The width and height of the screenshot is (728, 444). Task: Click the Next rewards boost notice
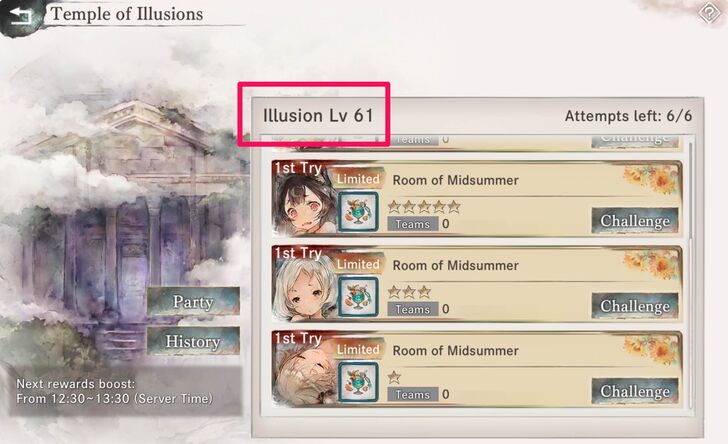115,392
